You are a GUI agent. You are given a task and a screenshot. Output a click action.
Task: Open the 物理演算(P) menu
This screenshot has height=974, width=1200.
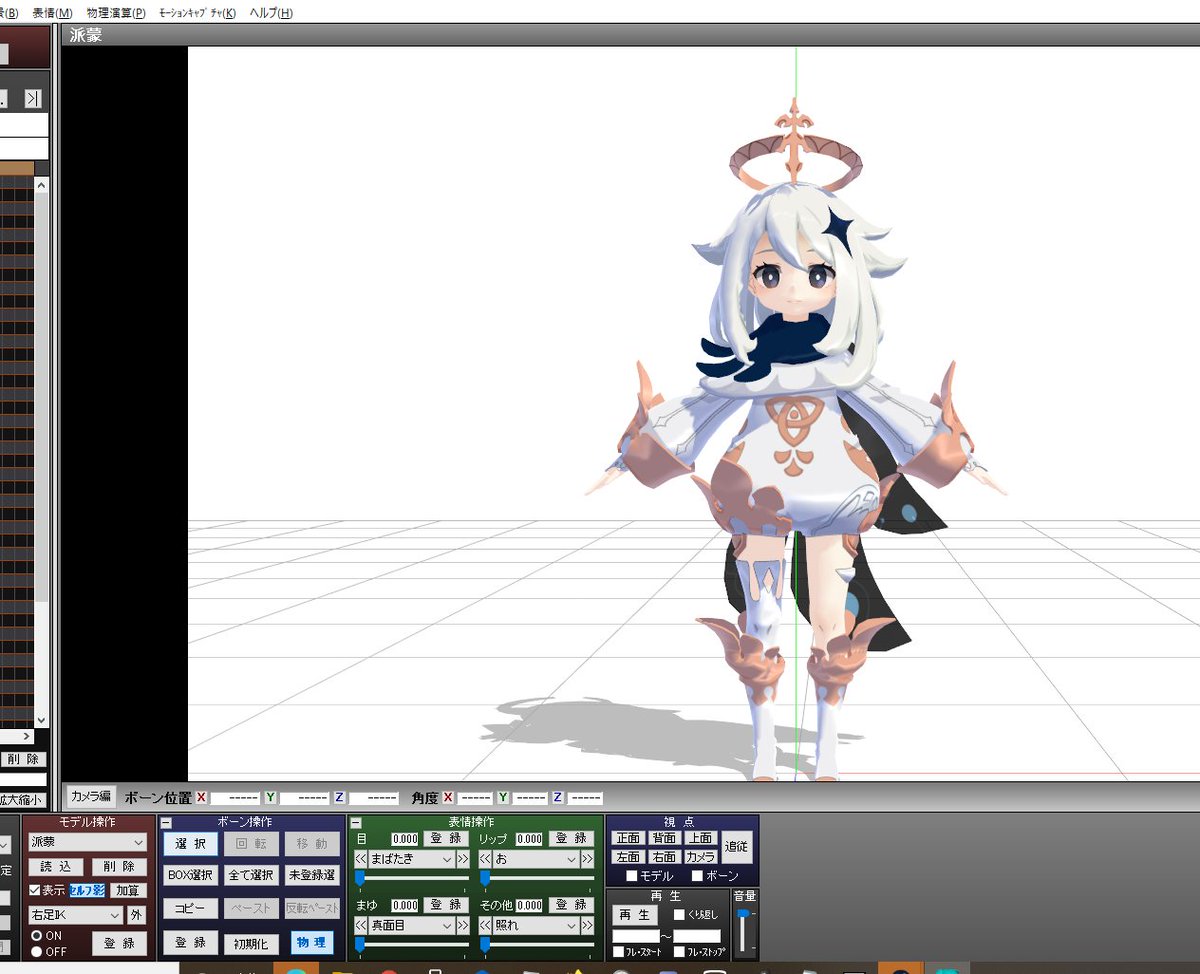(x=115, y=13)
